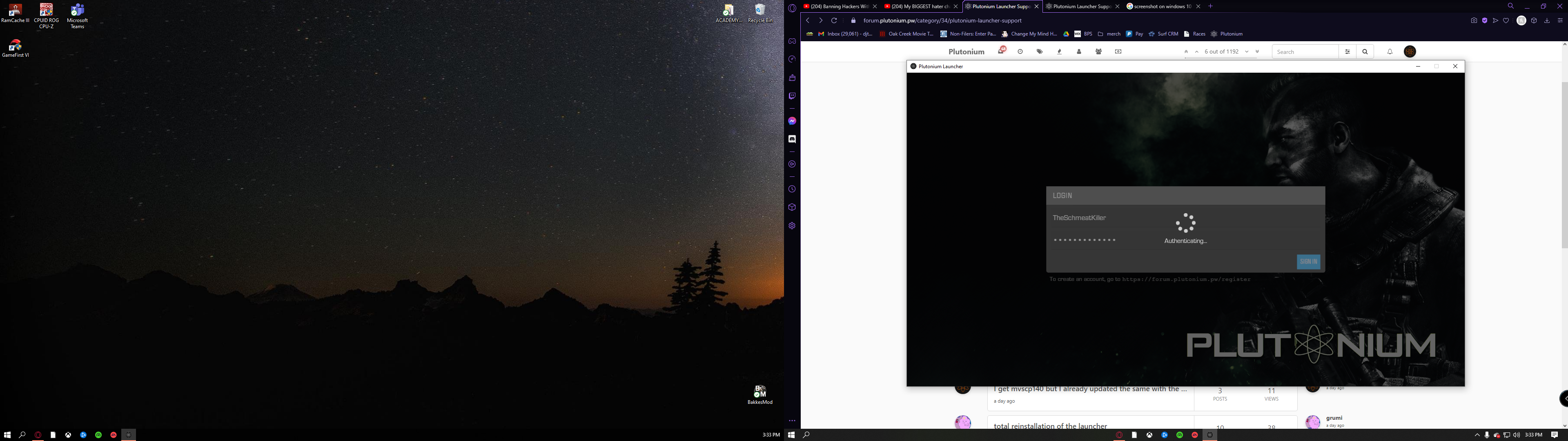Open a new browser tab
Screen dimensions: 1568x441
pyautogui.click(x=1210, y=6)
